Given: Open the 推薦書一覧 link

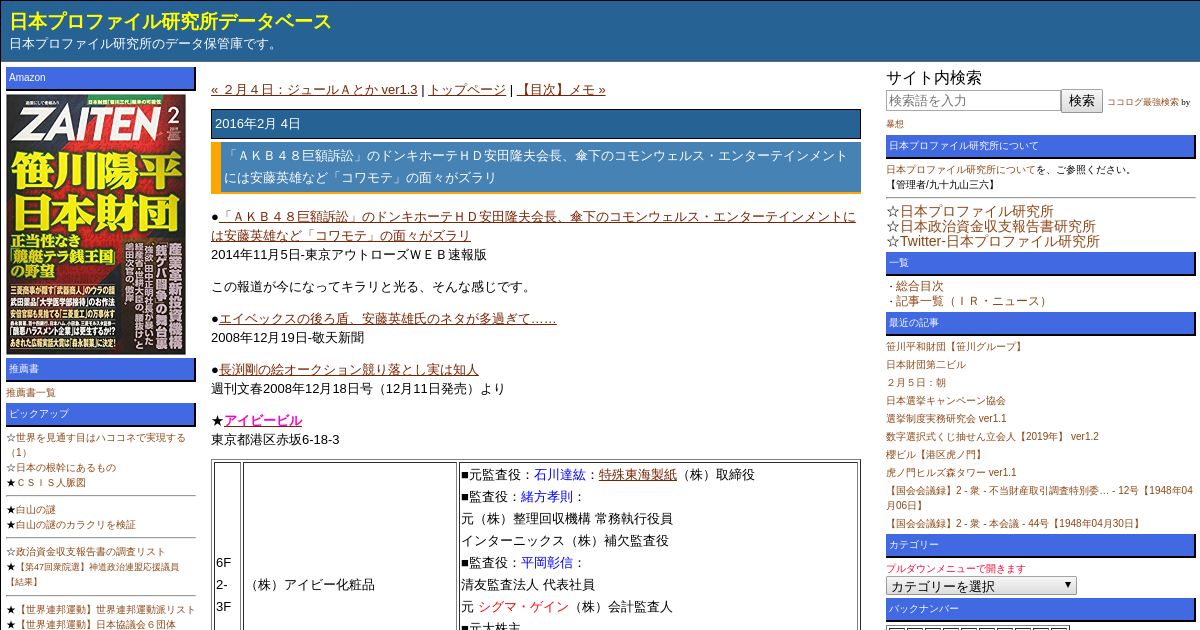Looking at the screenshot, I should pos(31,393).
